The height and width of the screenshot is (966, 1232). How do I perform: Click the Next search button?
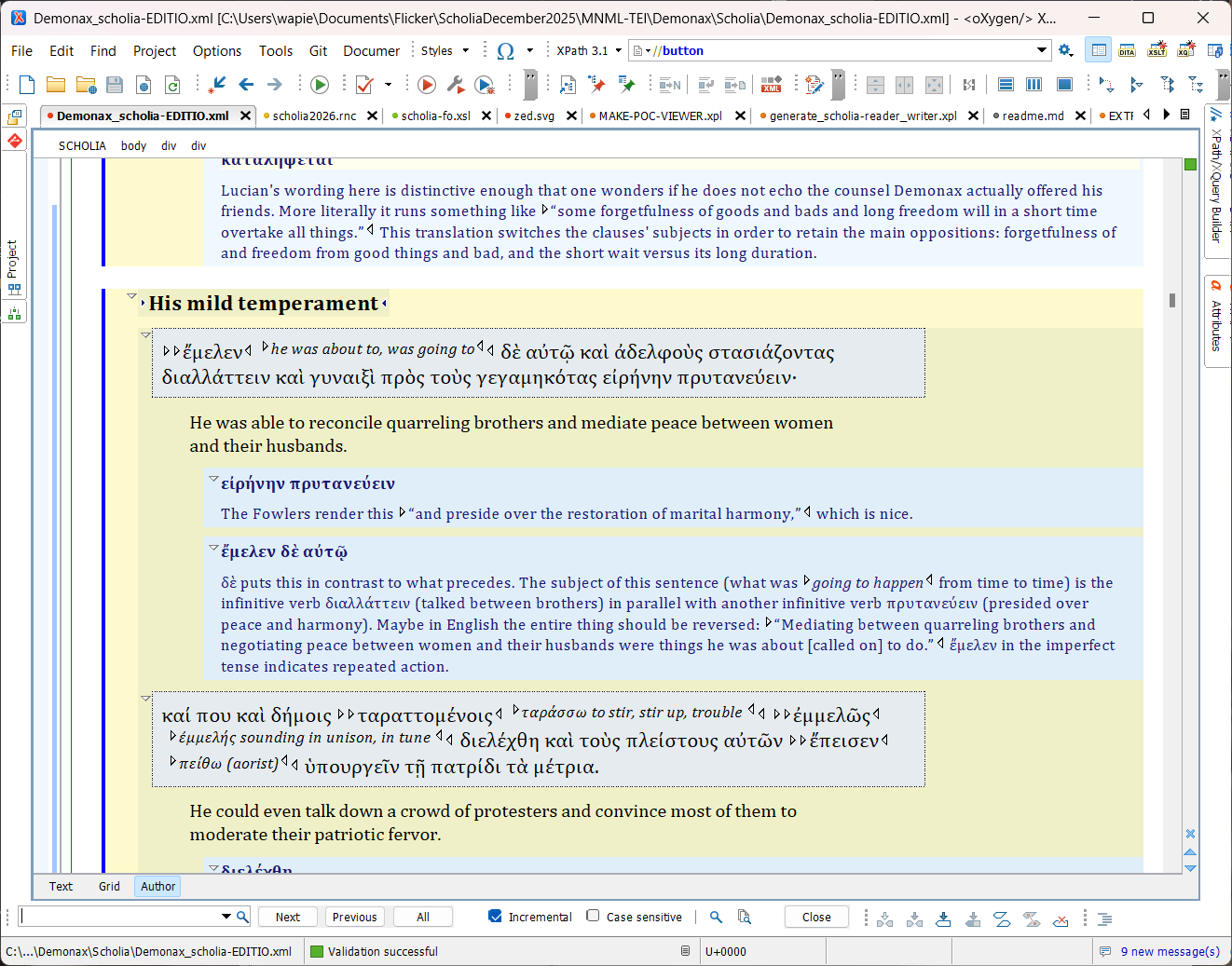pos(288,917)
